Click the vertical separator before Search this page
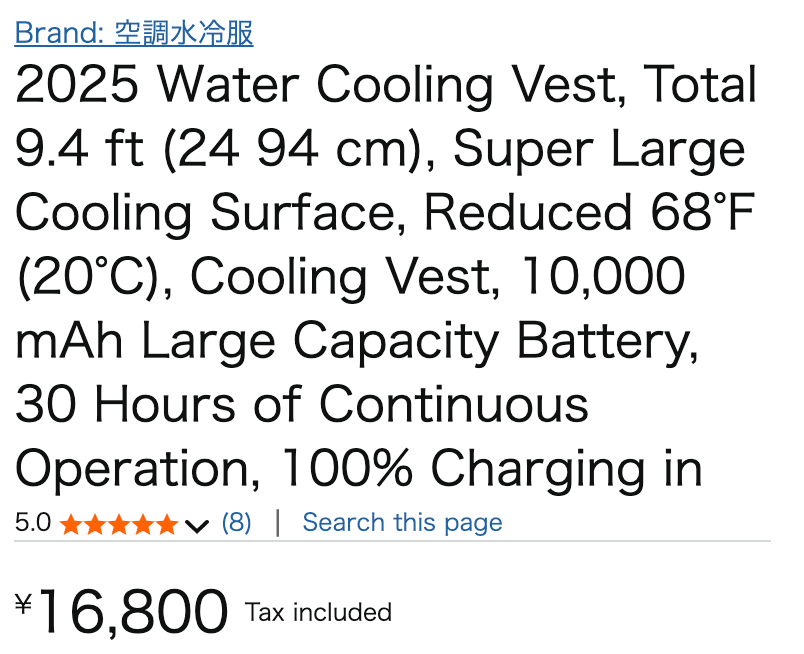 pos(277,523)
